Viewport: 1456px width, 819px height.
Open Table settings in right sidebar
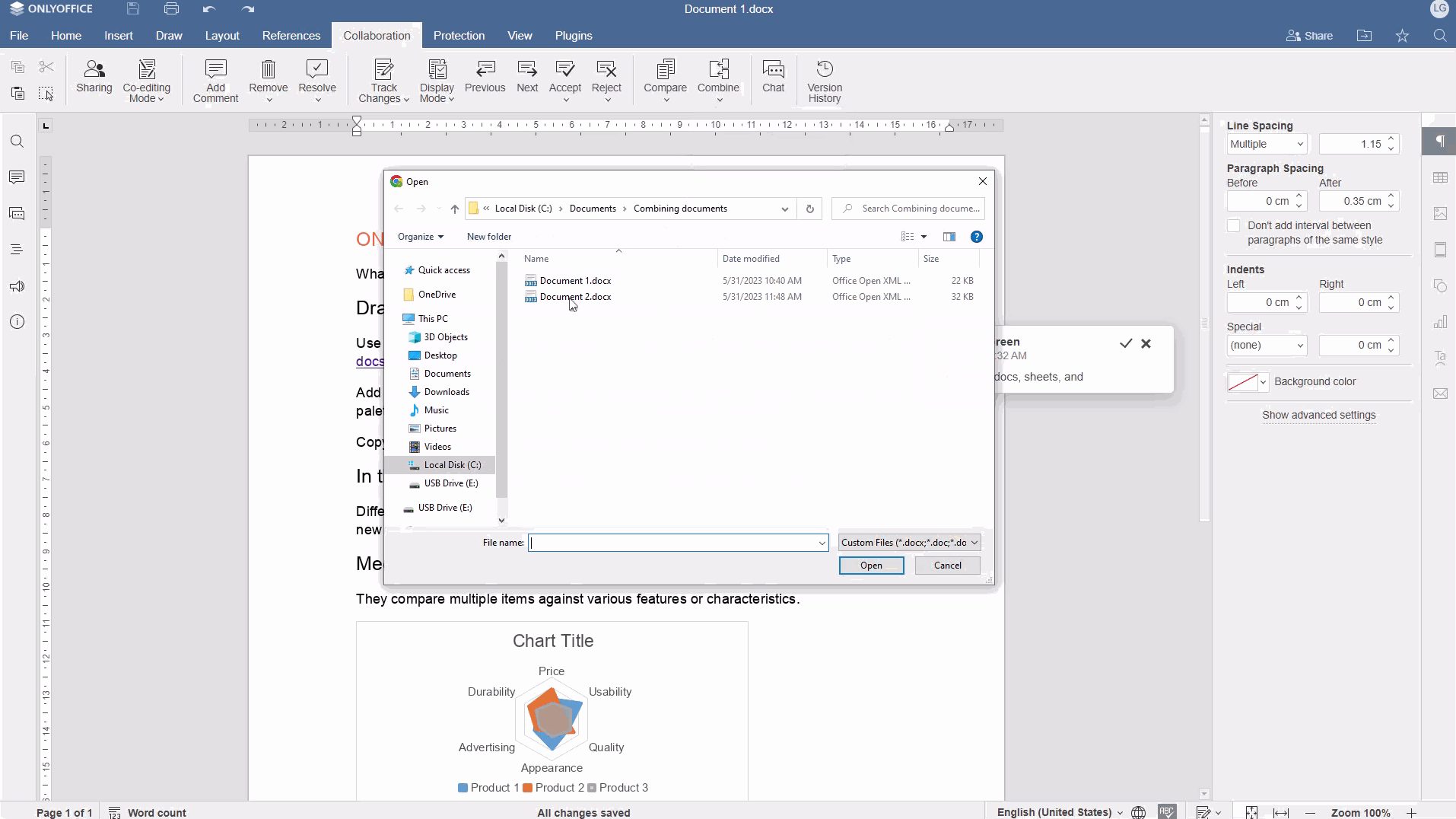[1440, 177]
